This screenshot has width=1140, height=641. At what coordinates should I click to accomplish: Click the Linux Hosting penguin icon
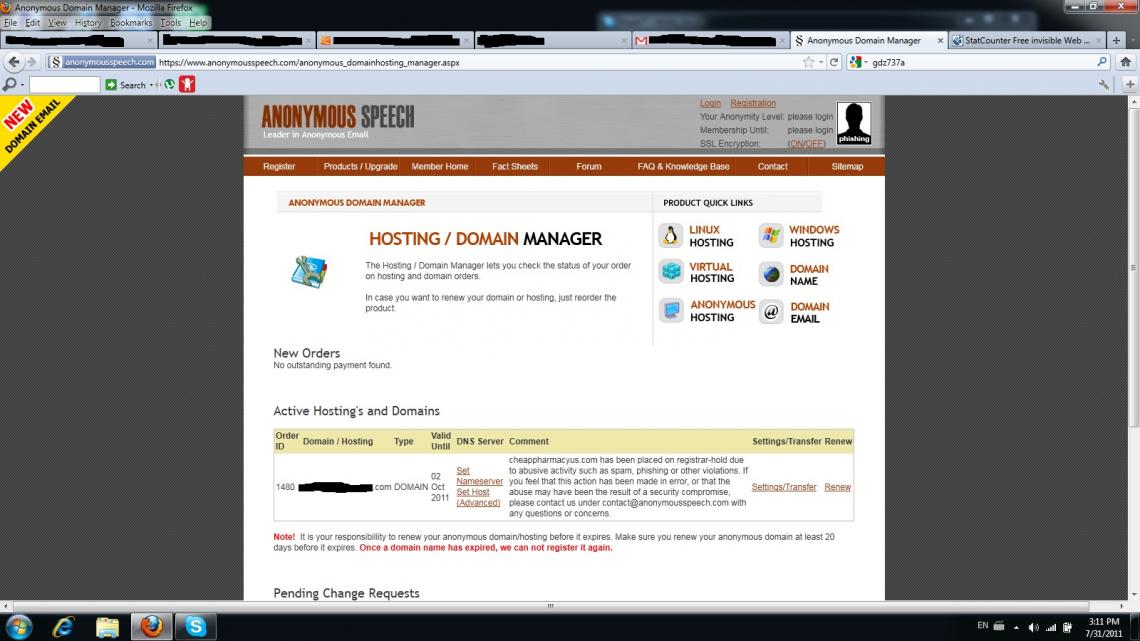coord(670,235)
